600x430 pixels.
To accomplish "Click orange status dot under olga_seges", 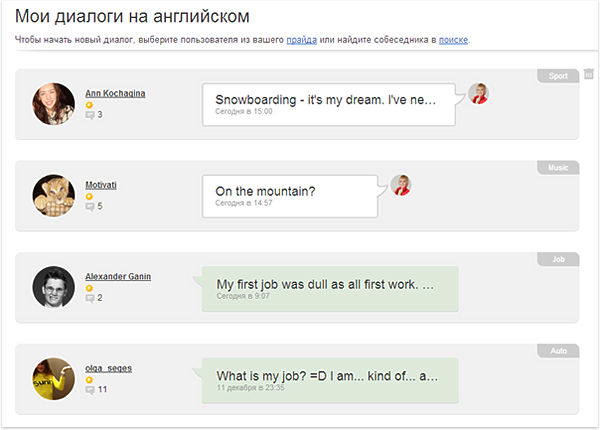I will [x=89, y=380].
